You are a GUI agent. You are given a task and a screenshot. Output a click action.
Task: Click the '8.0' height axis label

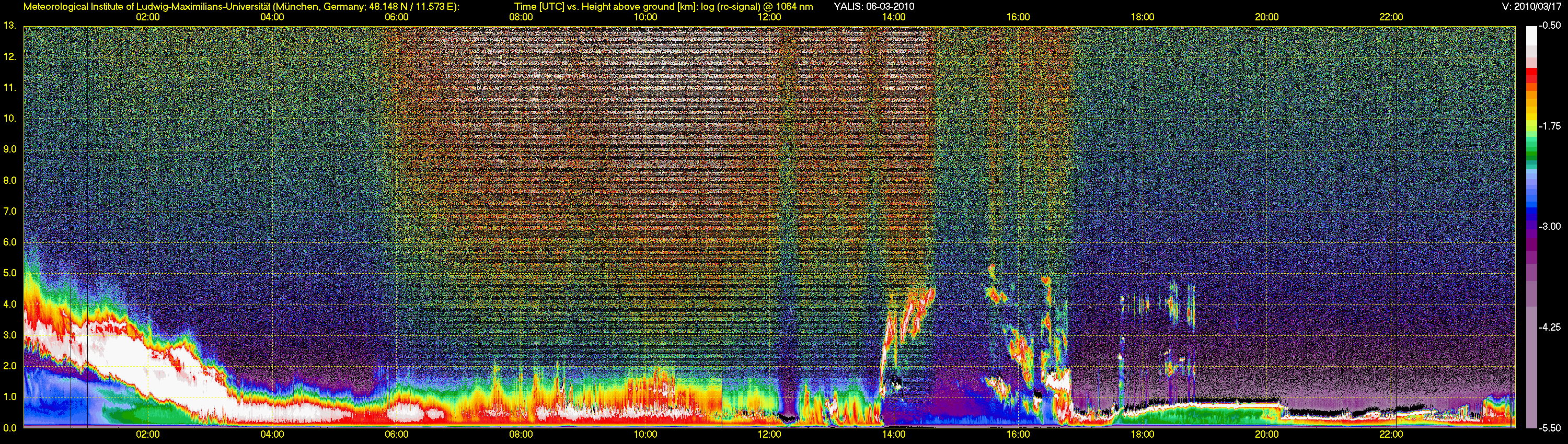pos(10,181)
